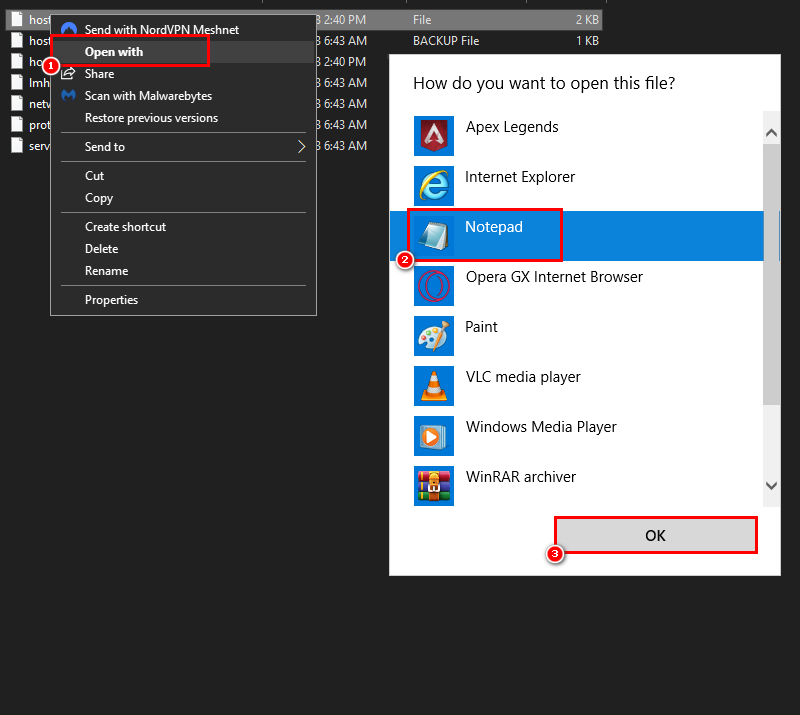
Task: Select Scan with Malwarebytes
Action: click(x=184, y=95)
